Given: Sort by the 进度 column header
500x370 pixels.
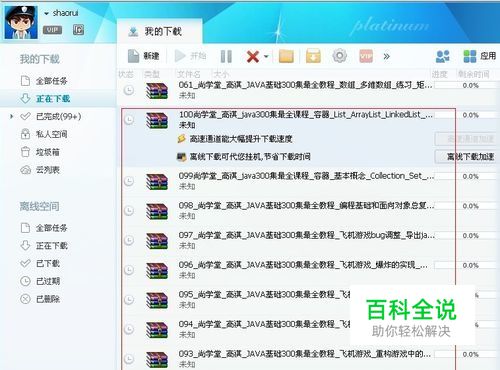Looking at the screenshot, I should (439, 74).
